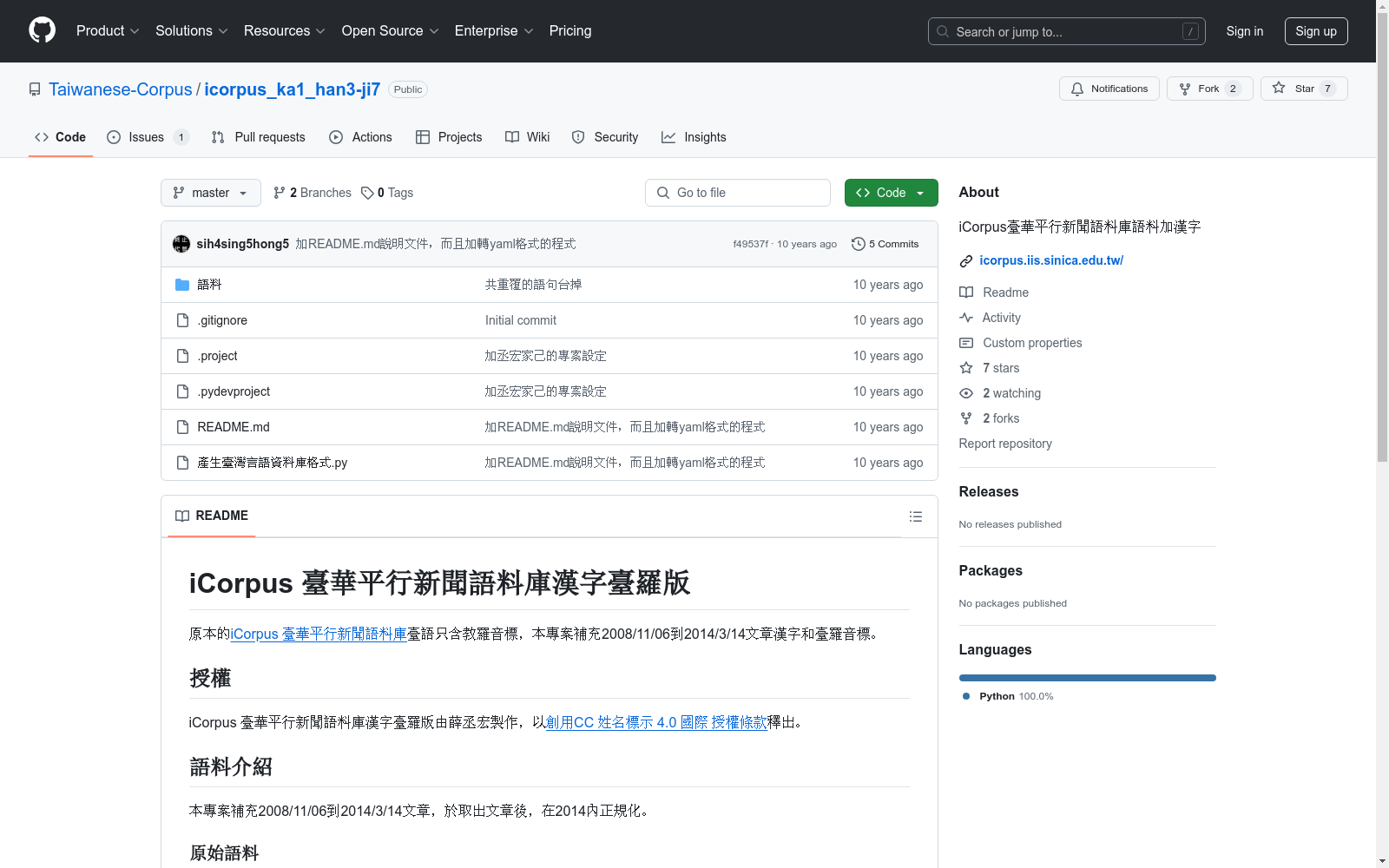Switch to the Actions tab
This screenshot has width=1389, height=868.
click(x=361, y=137)
